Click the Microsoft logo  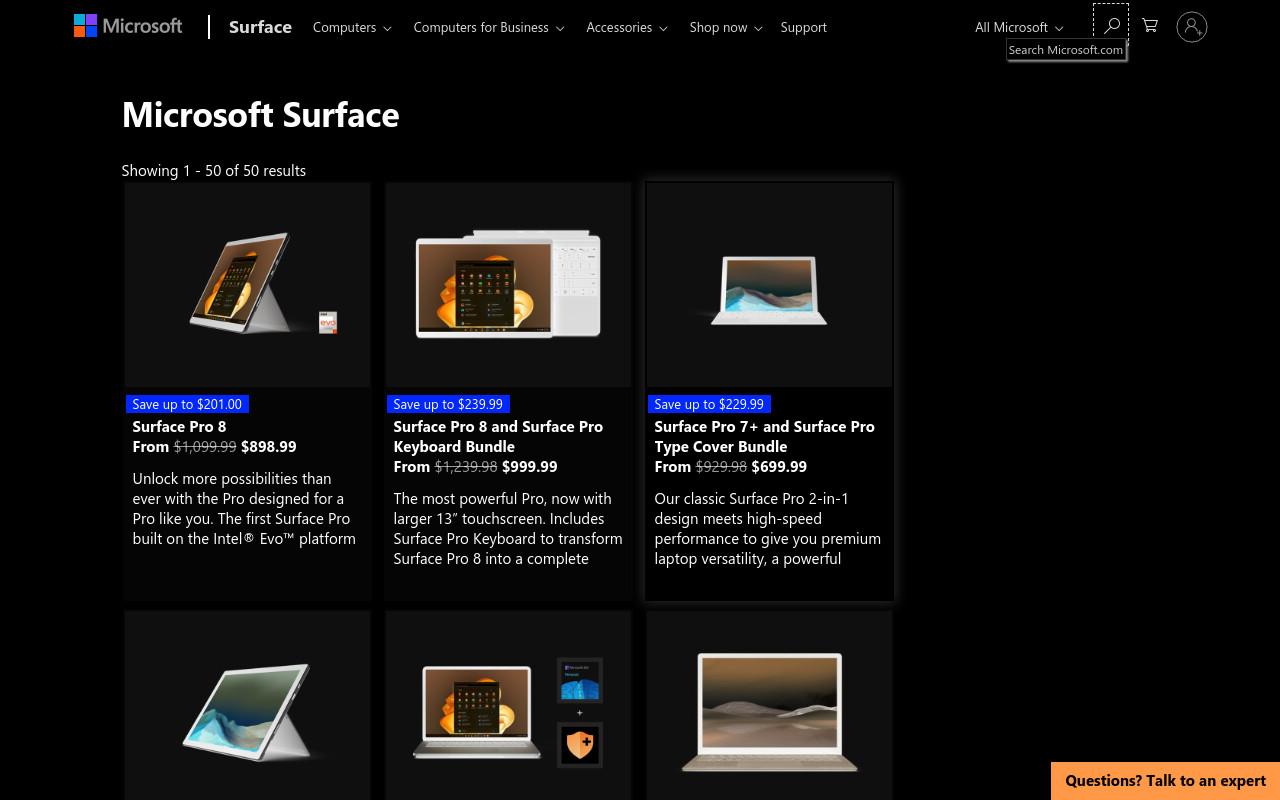128,27
